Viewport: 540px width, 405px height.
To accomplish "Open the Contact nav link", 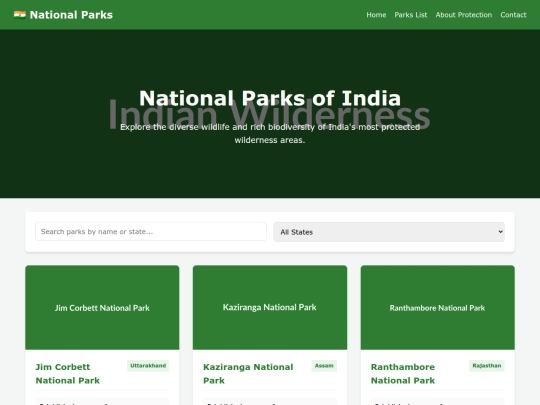I will click(x=513, y=15).
